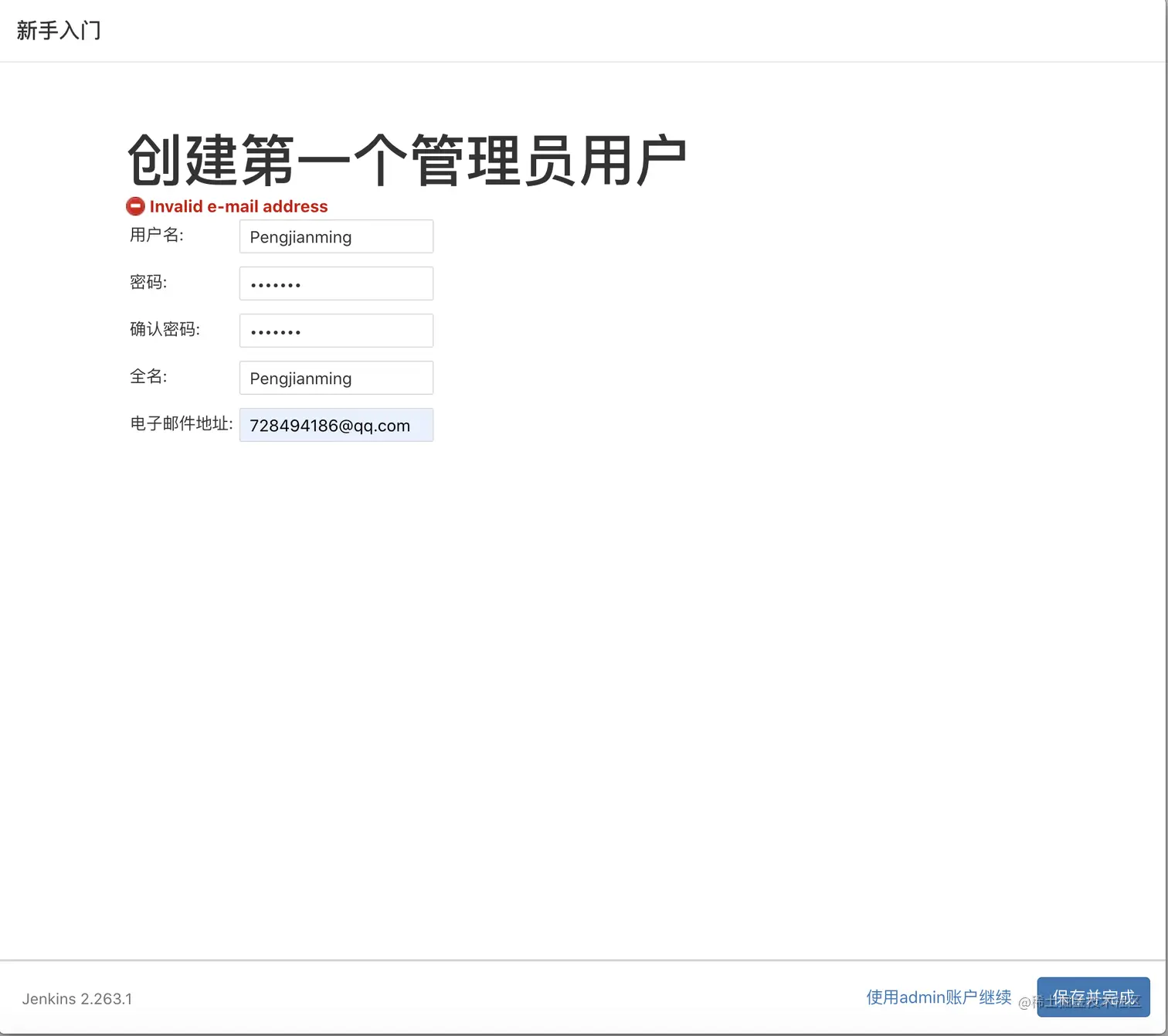This screenshot has height=1036, width=1168.
Task: Click the 用户名 input field
Action: [336, 236]
